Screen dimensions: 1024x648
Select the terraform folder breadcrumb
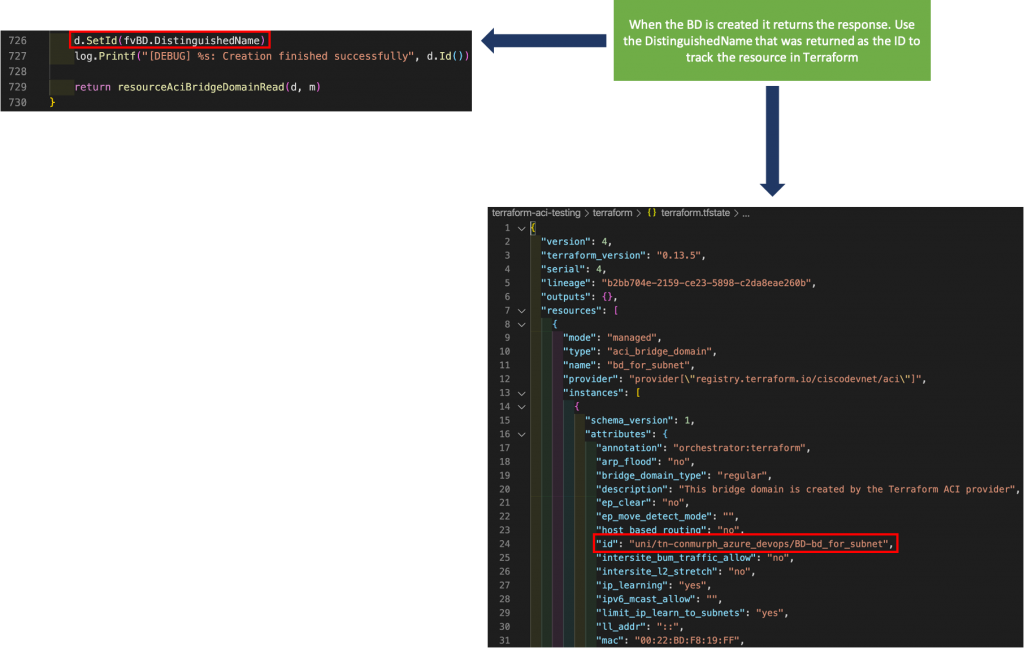click(x=612, y=213)
